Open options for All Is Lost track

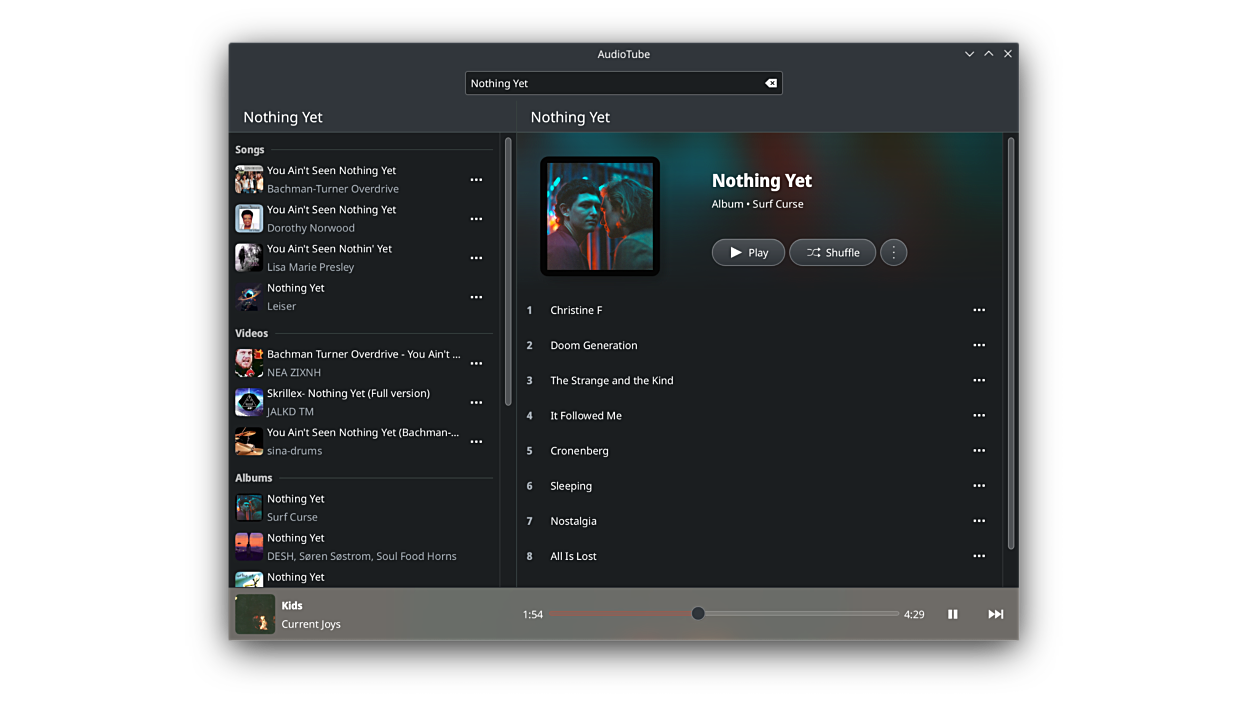978,556
